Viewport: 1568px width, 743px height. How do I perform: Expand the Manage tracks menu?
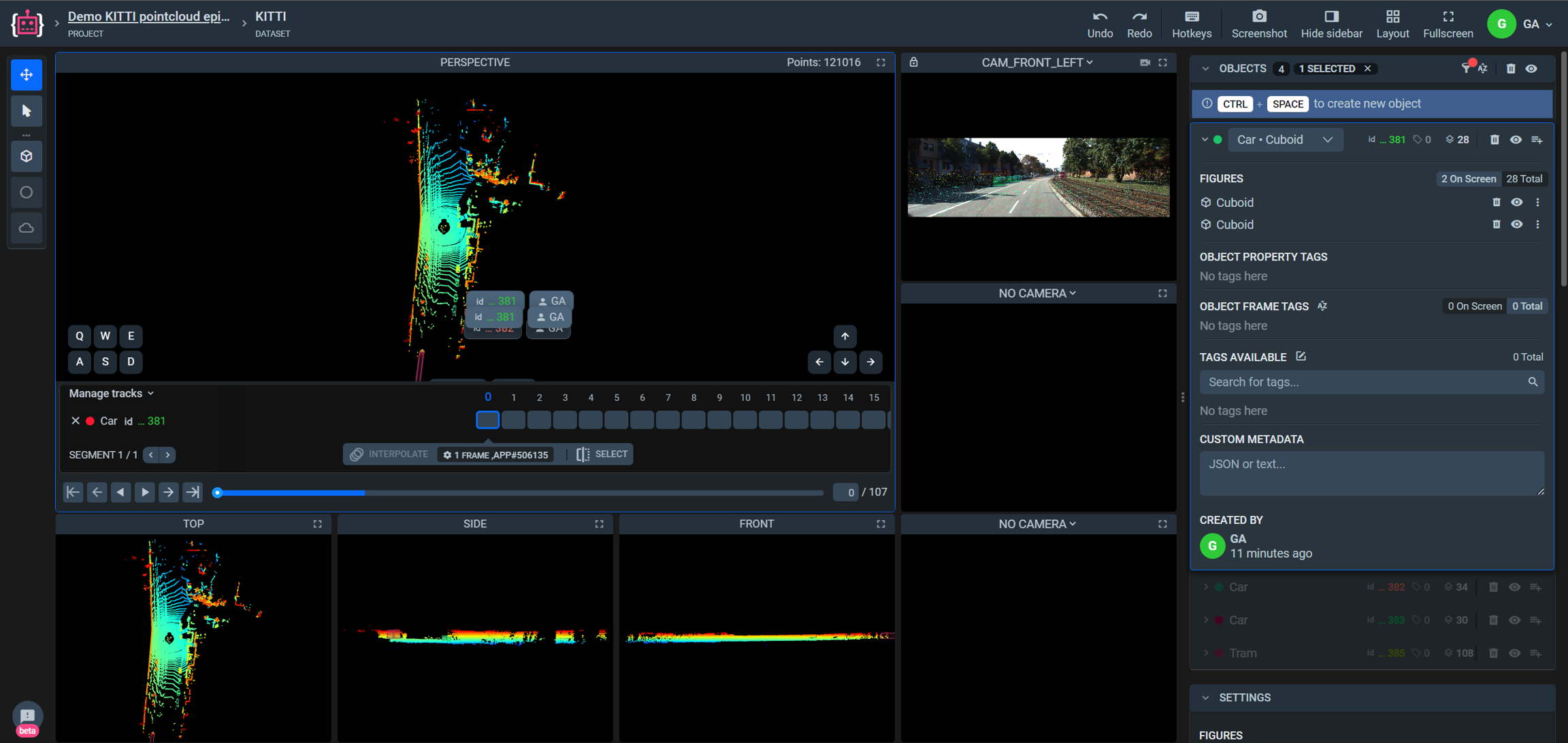[x=112, y=393]
